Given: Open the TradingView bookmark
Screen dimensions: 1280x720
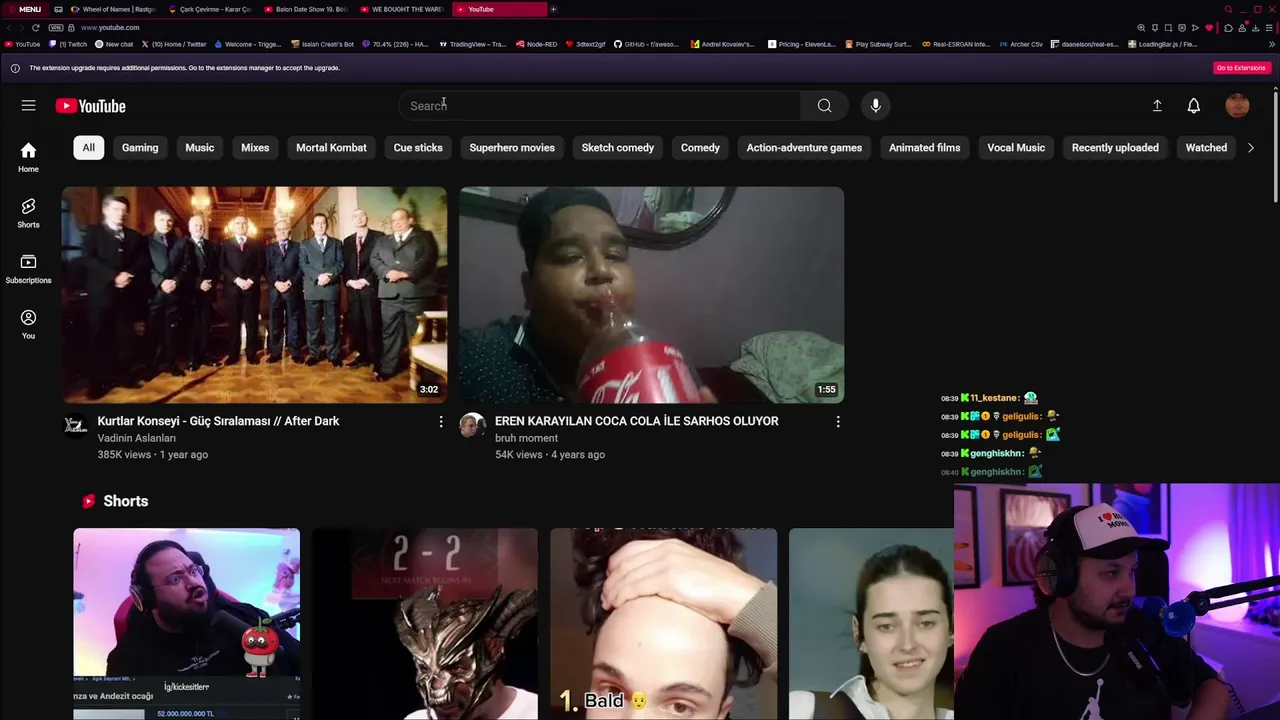Looking at the screenshot, I should pos(474,44).
